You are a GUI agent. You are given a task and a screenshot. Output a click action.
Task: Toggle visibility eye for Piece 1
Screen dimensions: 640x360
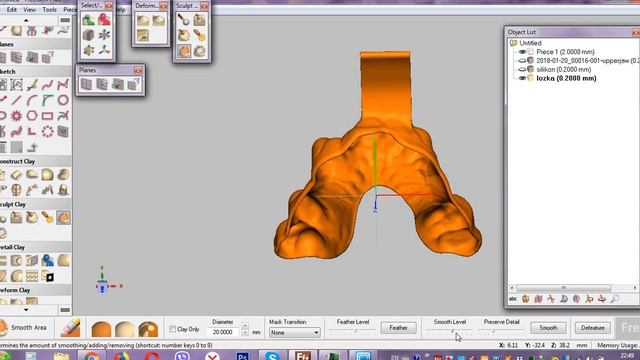point(522,52)
